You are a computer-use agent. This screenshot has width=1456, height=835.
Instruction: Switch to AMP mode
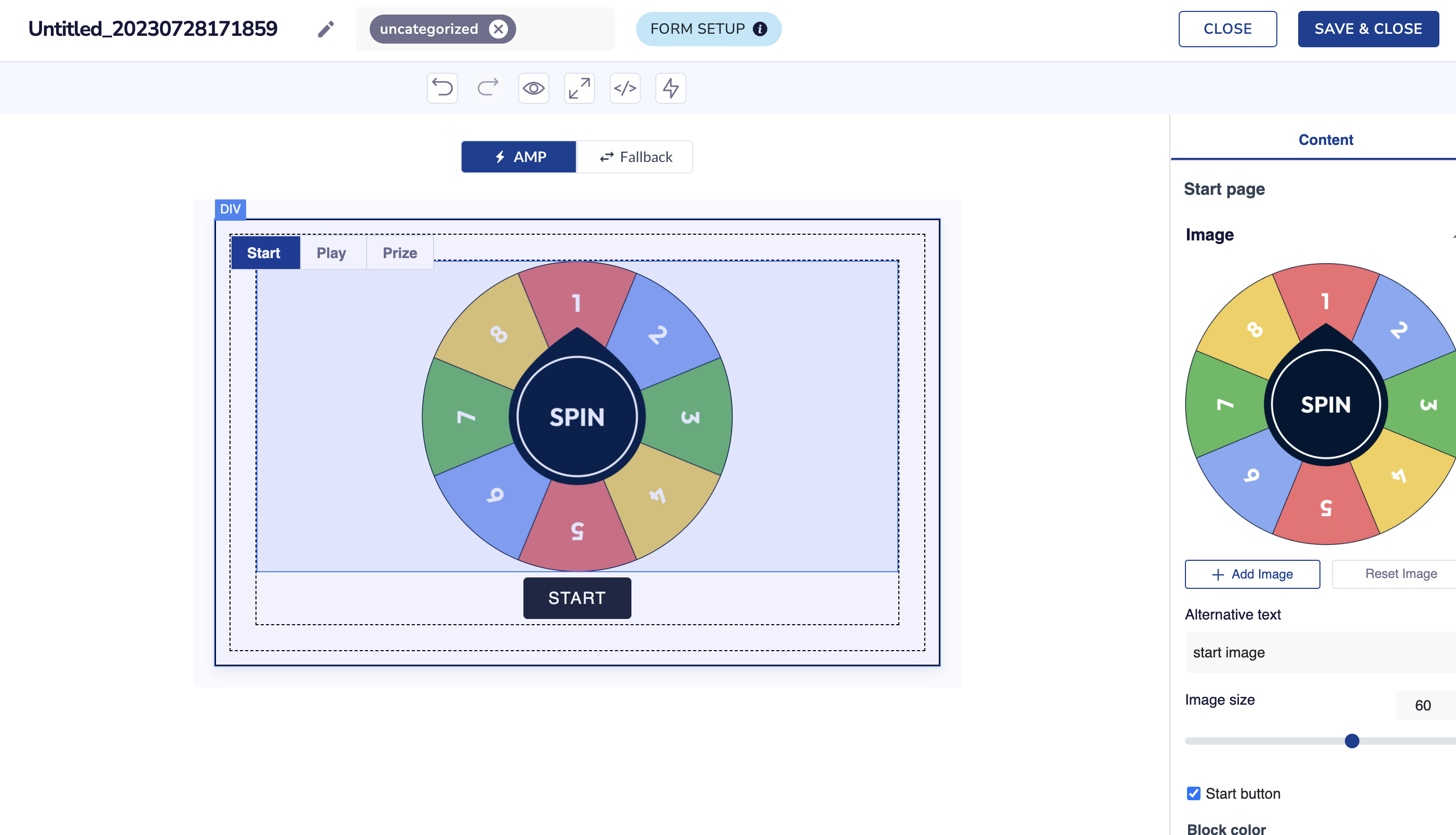(x=518, y=157)
